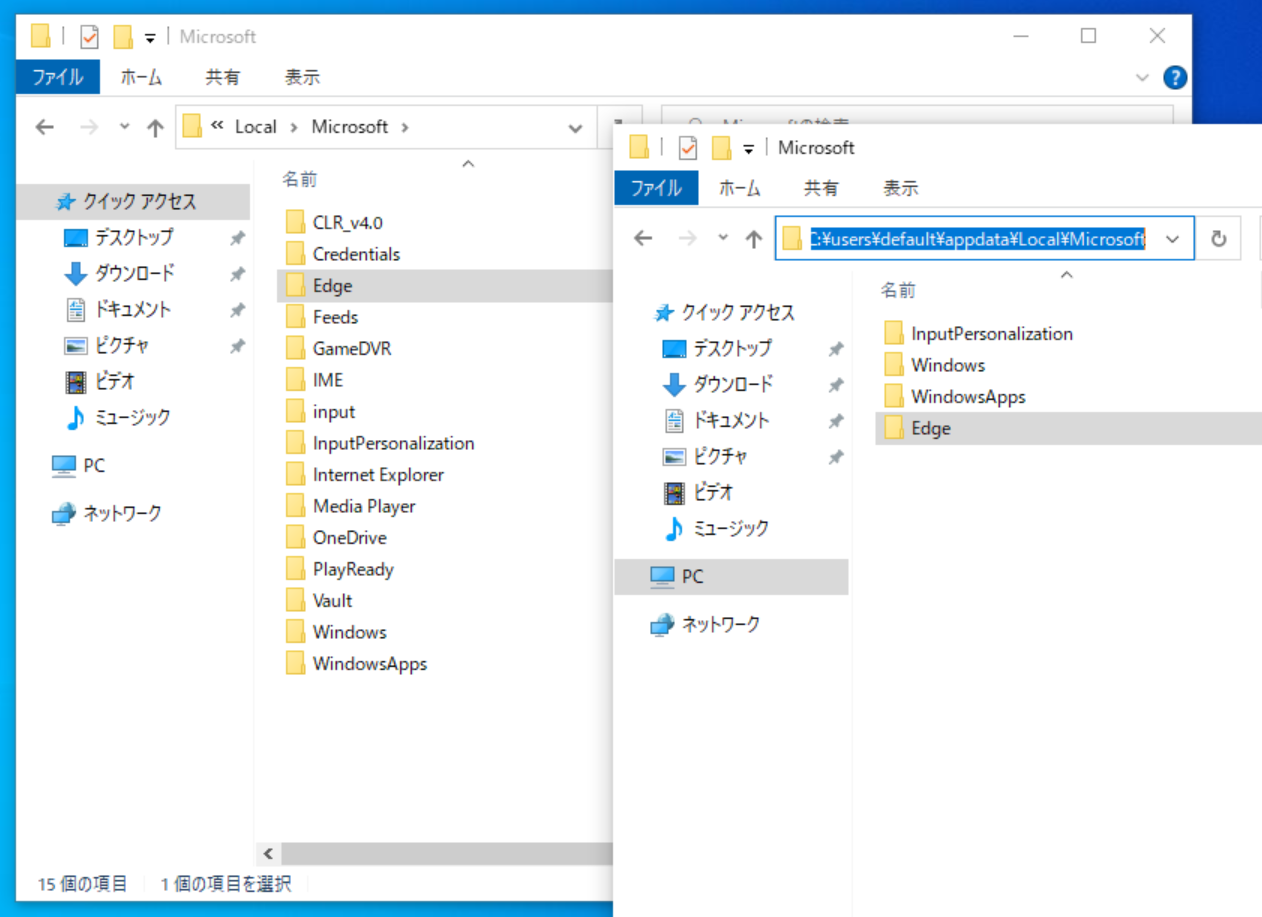
Task: Sort by the 名前 column in the front window
Action: pyautogui.click(x=898, y=290)
